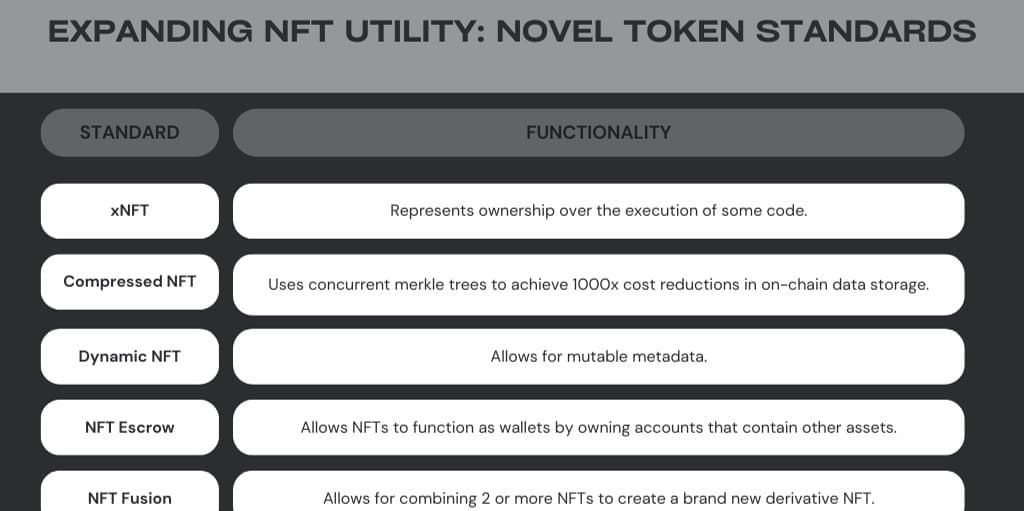Screen dimensions: 1024x511
Task: Select the Compressed NFT label
Action: (130, 282)
